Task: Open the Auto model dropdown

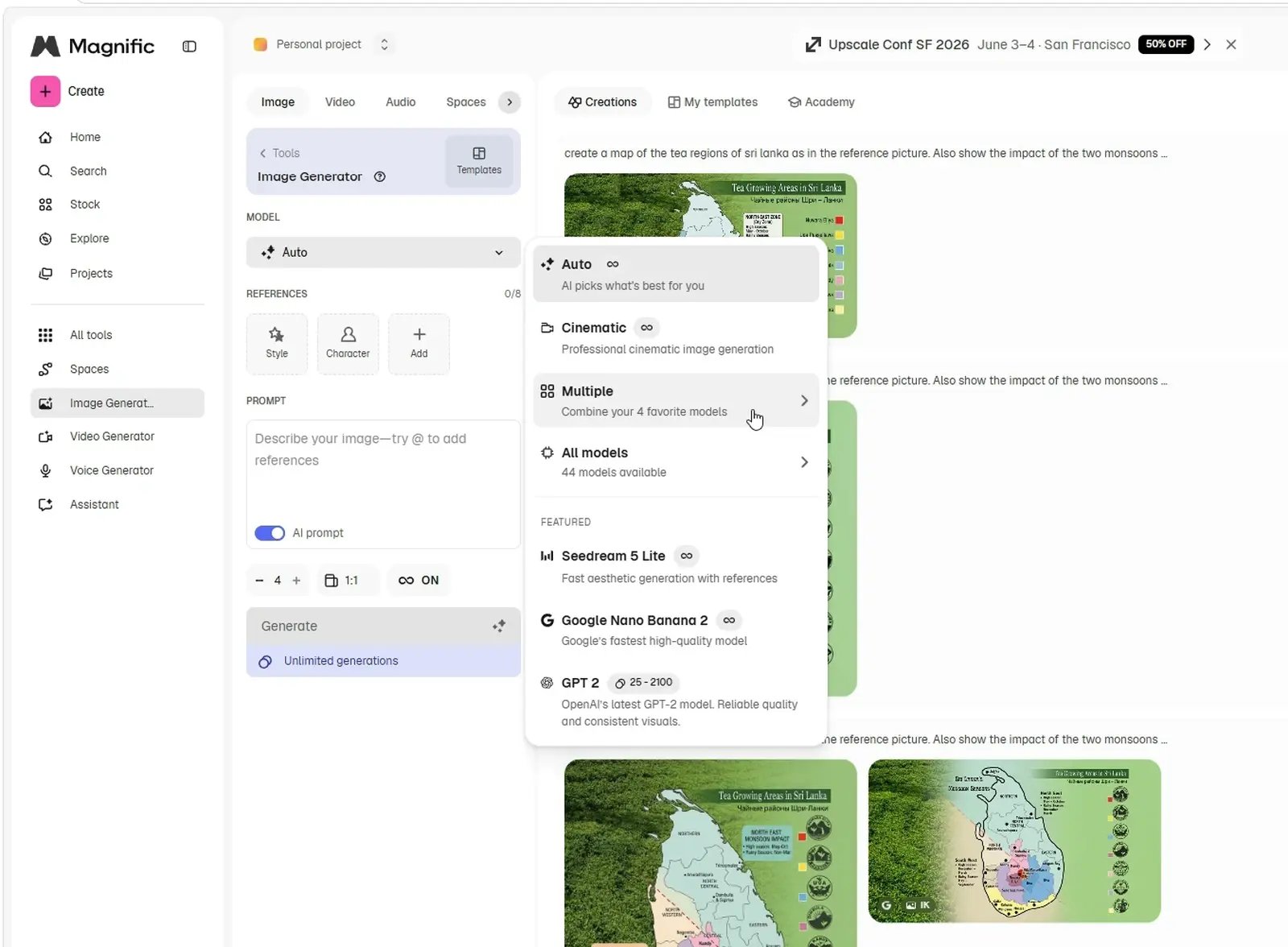Action: [x=383, y=252]
